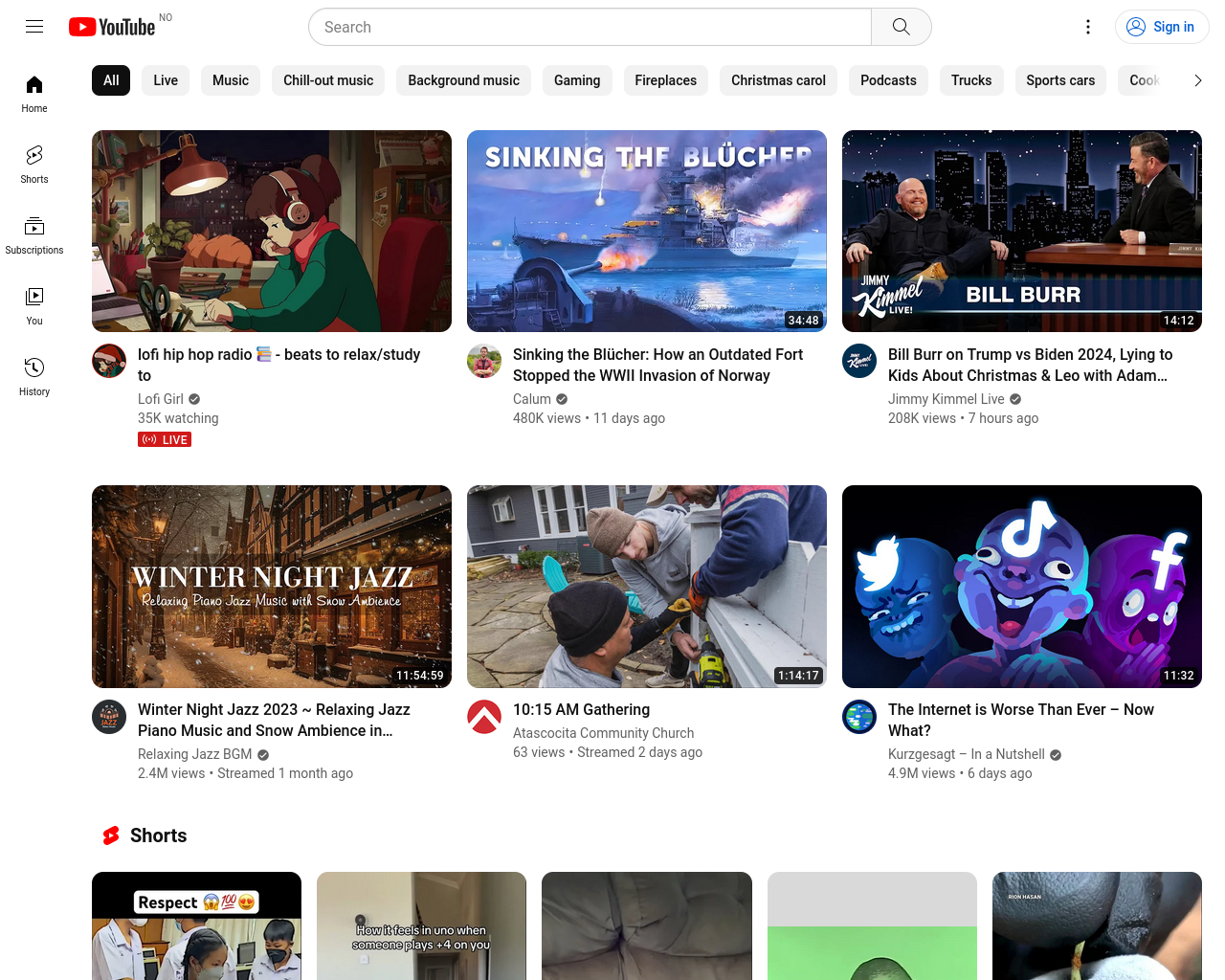
Task: Open the uno +4 short thumbnail
Action: [421, 925]
